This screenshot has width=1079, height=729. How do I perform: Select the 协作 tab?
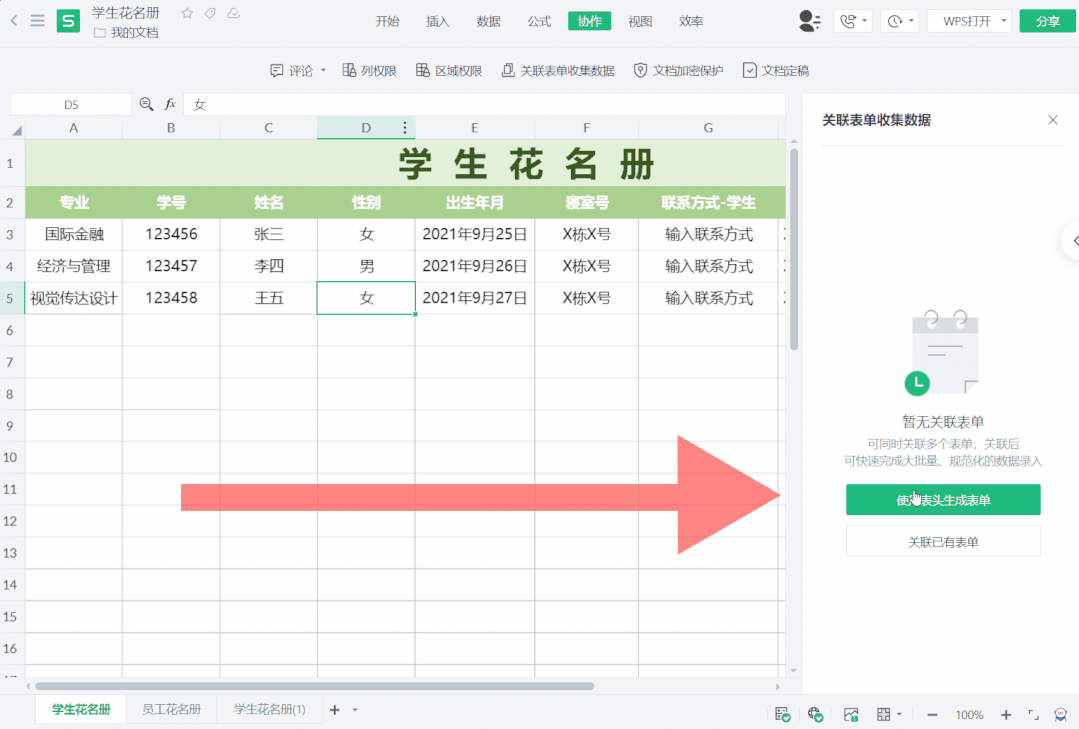[x=590, y=21]
